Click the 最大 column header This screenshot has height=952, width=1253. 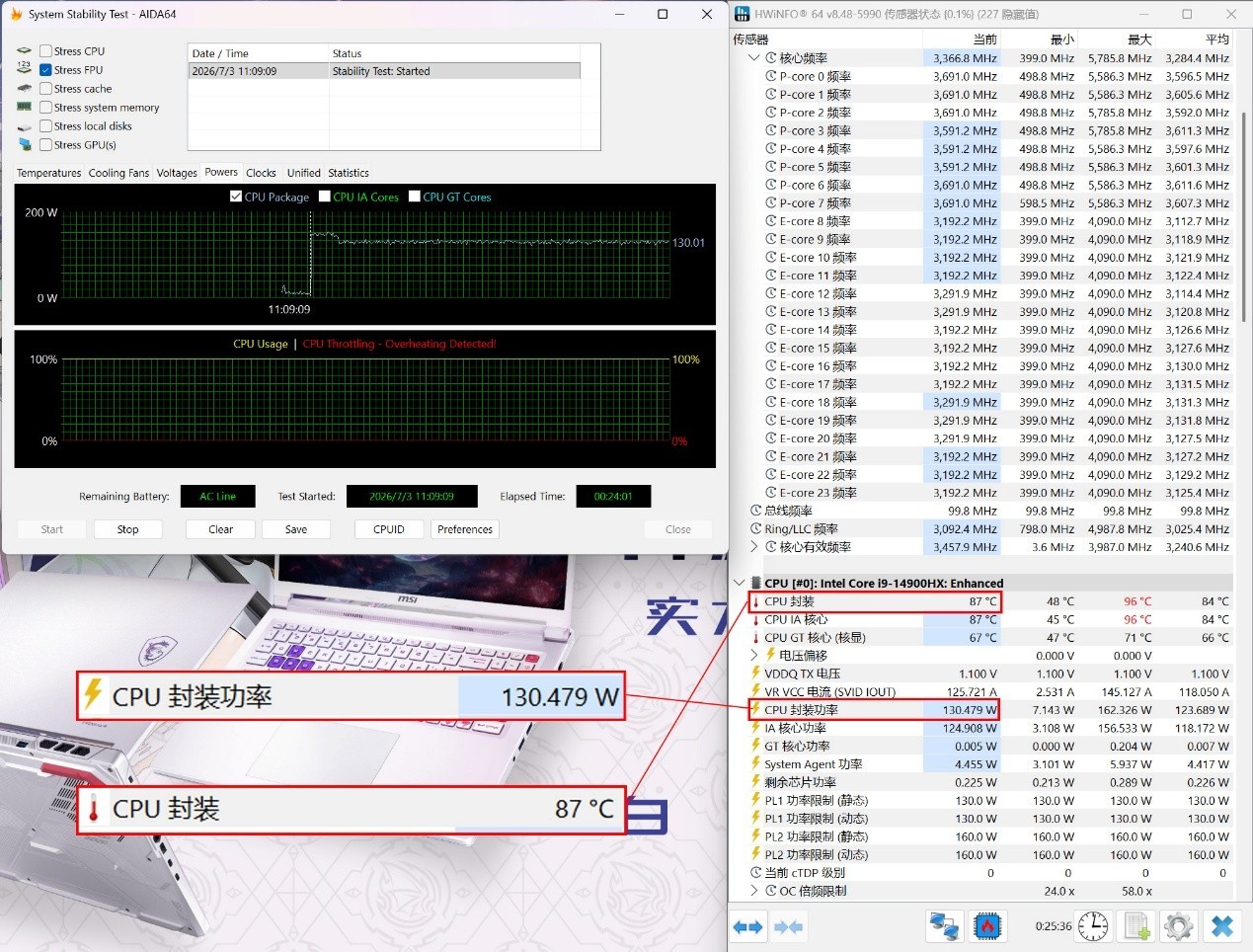click(1116, 40)
